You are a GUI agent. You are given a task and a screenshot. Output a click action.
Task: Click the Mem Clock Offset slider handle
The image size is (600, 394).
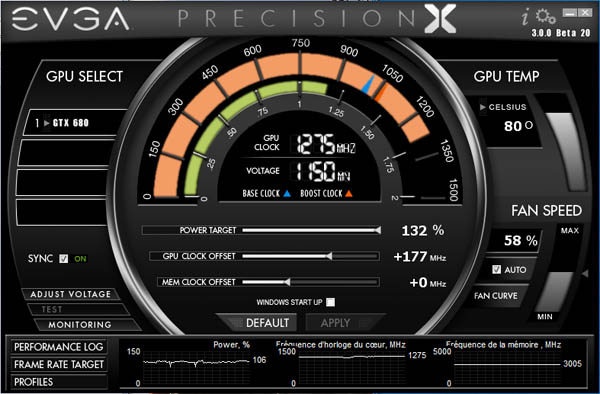click(287, 282)
